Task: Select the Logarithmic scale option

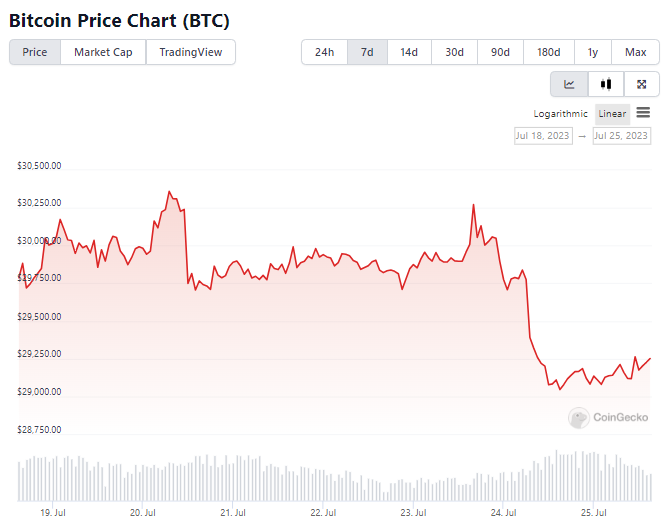Action: point(560,114)
